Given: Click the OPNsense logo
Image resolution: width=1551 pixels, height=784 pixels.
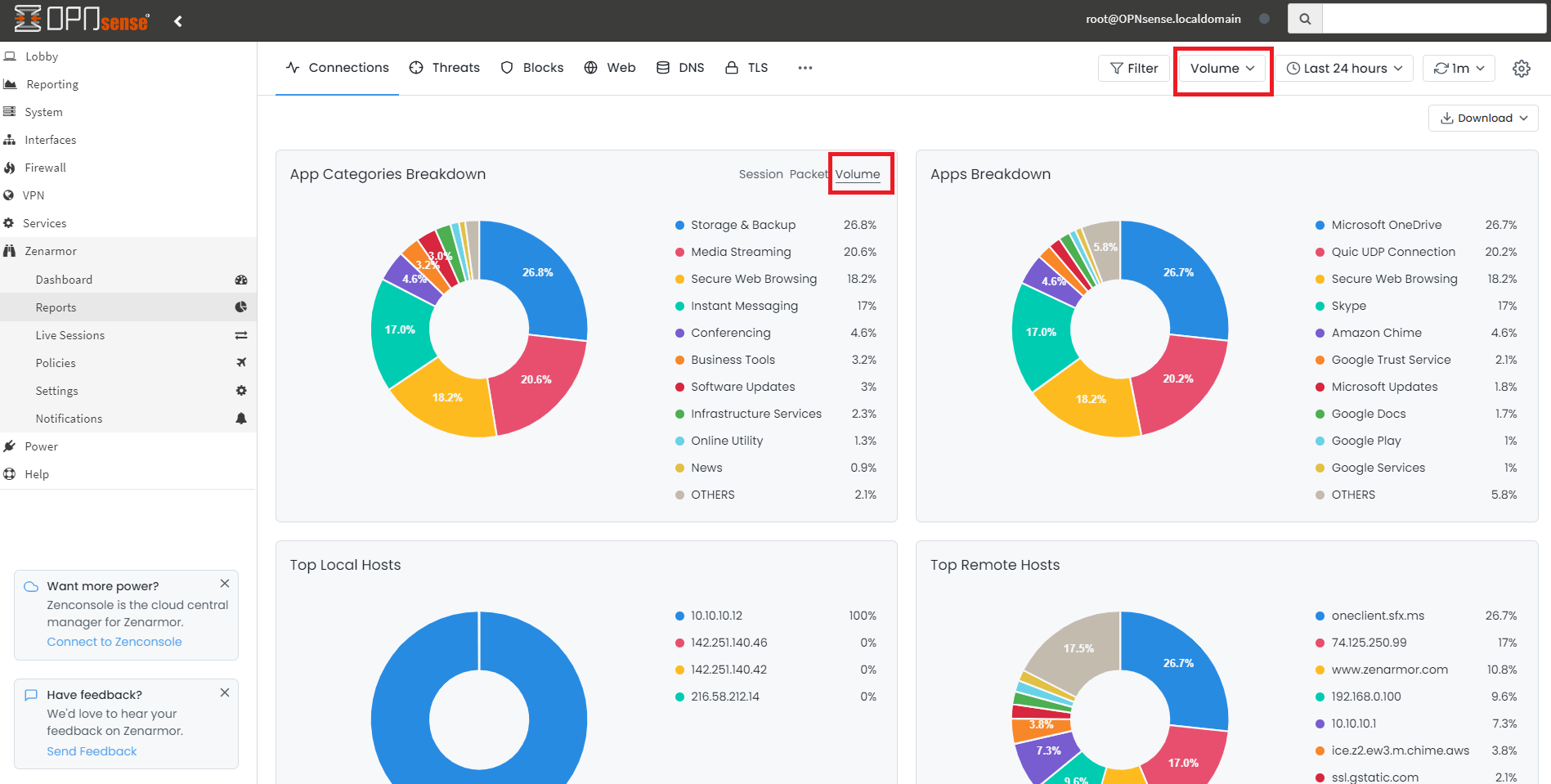Looking at the screenshot, I should (x=82, y=19).
